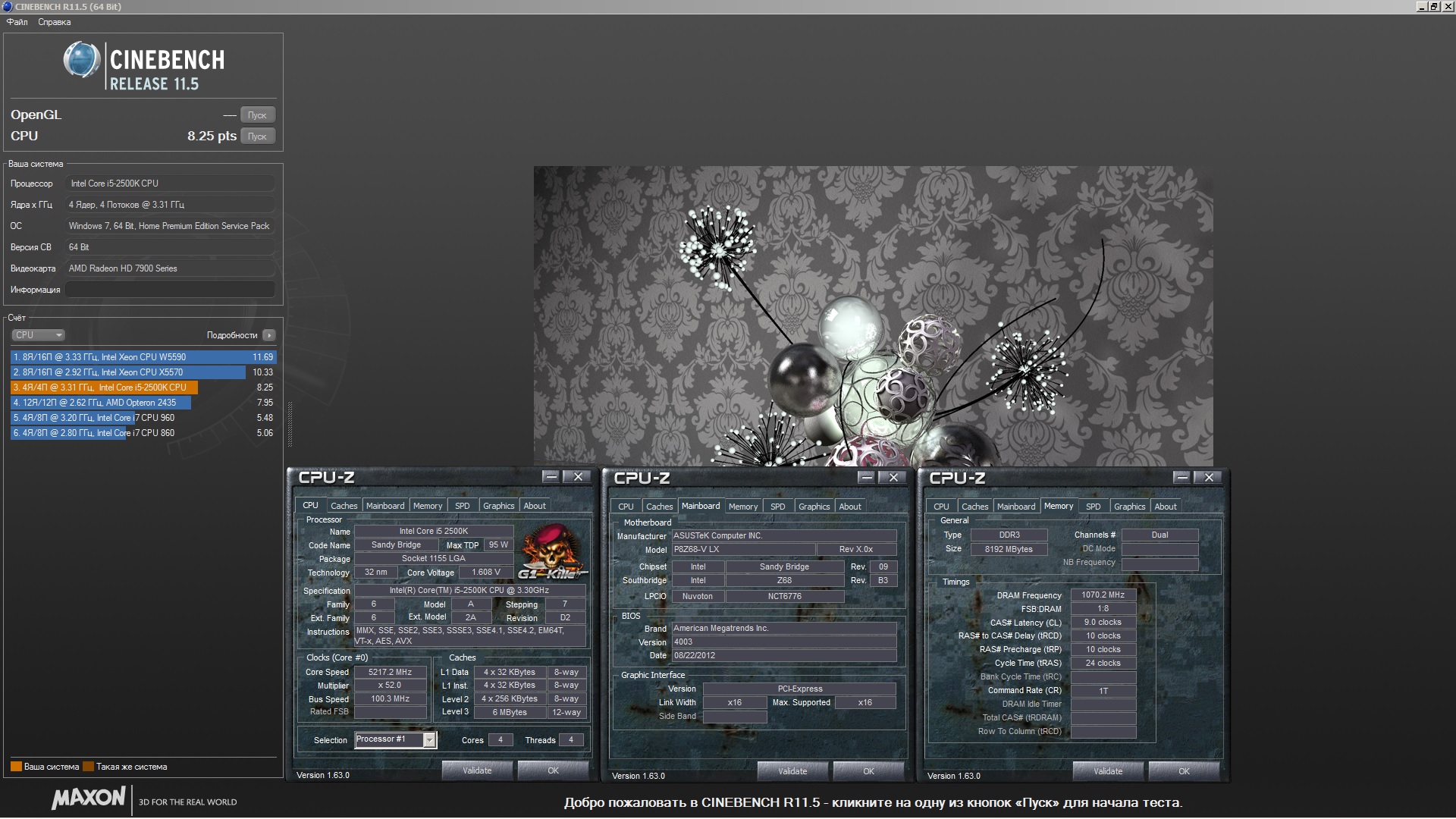
Task: Click OK in Memory CPU-Z window
Action: tap(1185, 771)
